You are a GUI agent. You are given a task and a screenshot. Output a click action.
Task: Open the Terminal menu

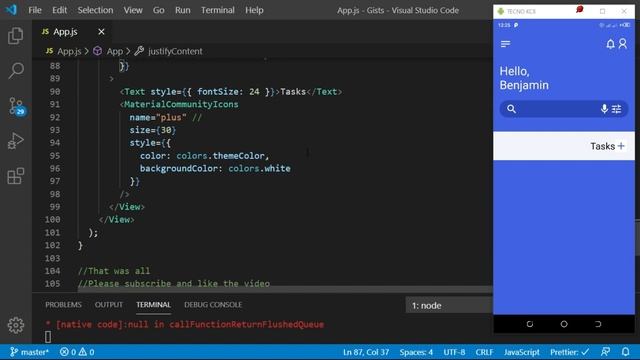(218, 10)
